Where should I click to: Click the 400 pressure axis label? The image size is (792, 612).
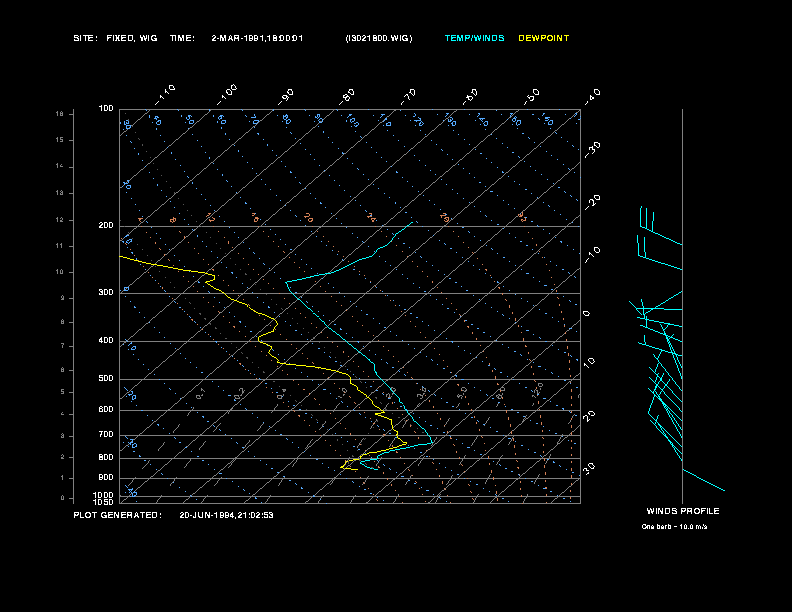point(106,340)
